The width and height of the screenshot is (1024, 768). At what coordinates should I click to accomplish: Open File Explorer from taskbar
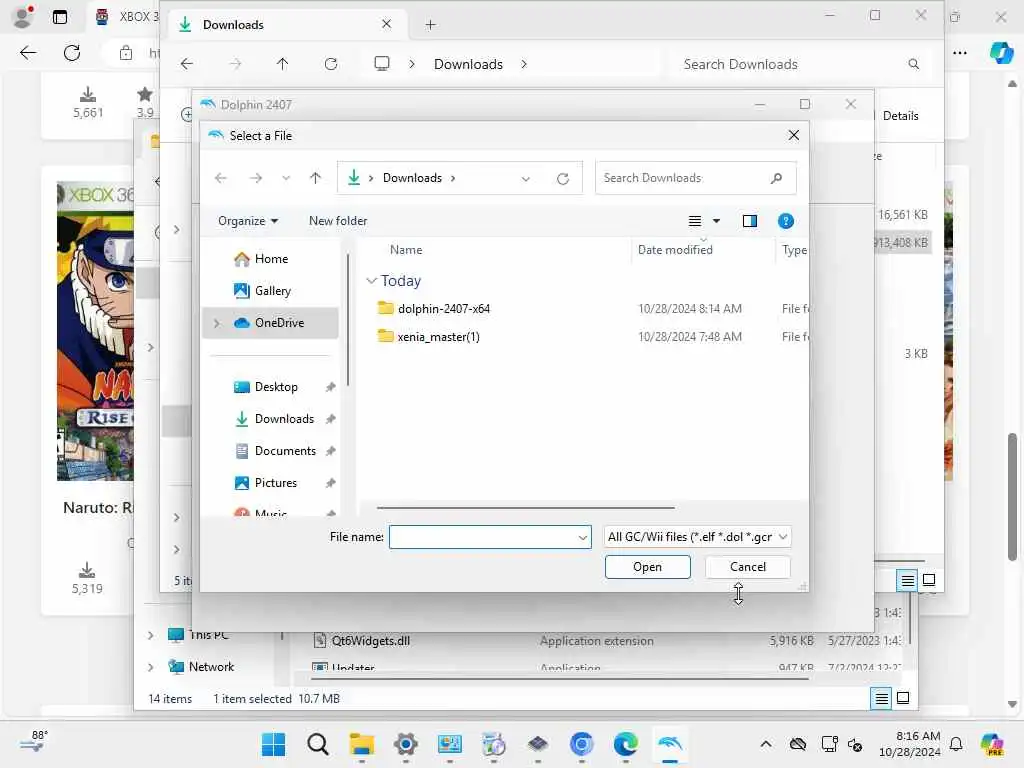tap(361, 744)
